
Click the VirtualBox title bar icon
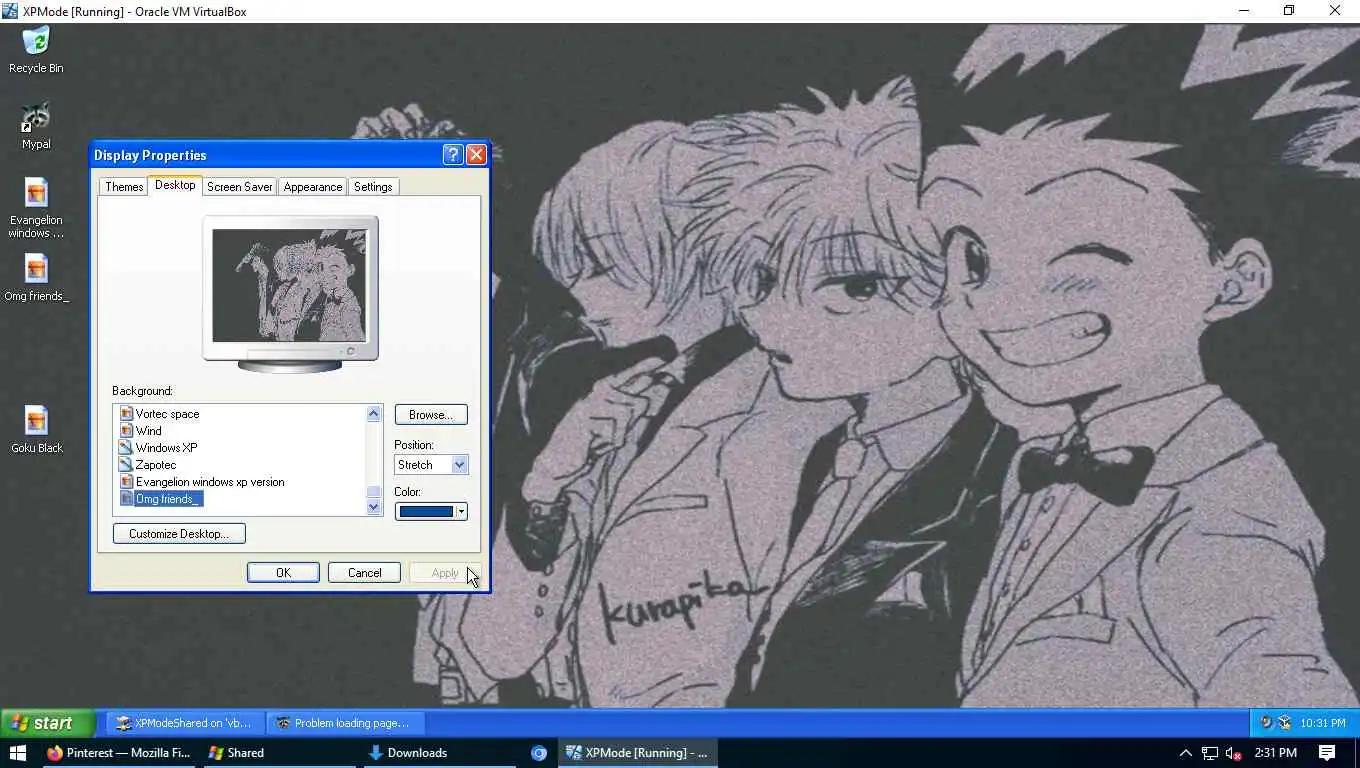[10, 11]
